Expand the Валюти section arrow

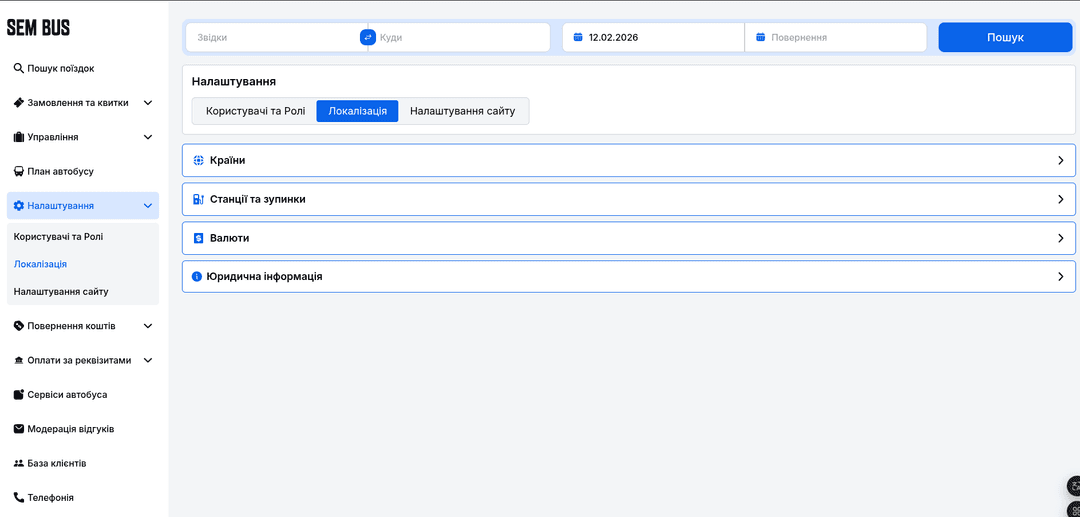coord(1060,238)
